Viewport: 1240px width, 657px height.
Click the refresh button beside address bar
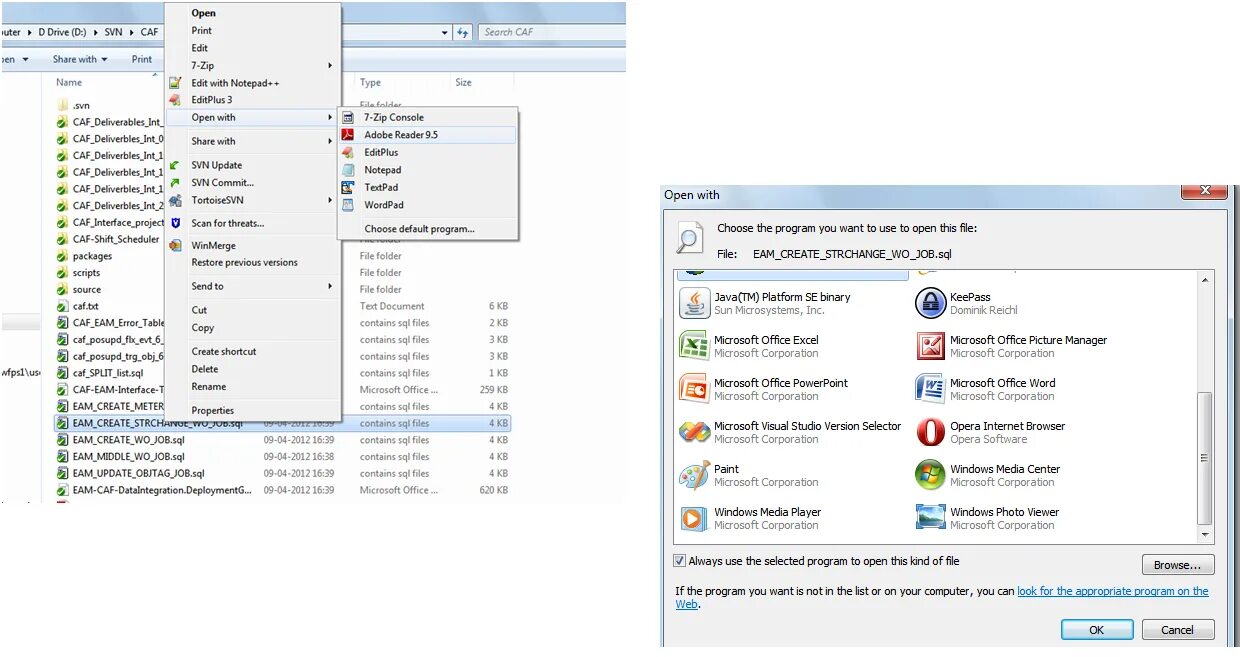click(x=462, y=32)
